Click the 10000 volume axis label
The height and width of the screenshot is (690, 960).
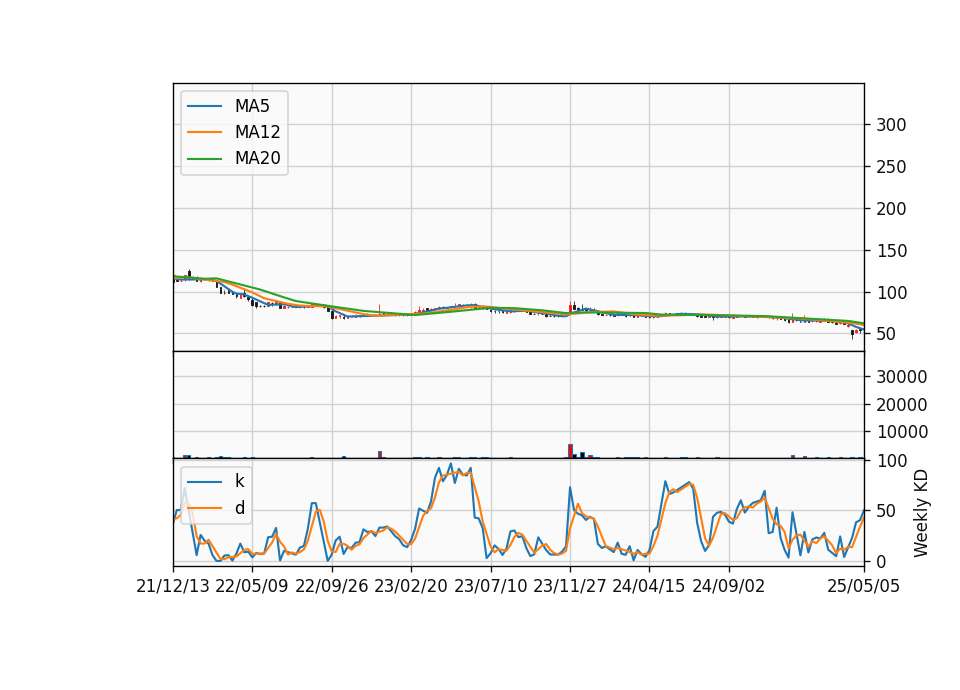point(902,432)
